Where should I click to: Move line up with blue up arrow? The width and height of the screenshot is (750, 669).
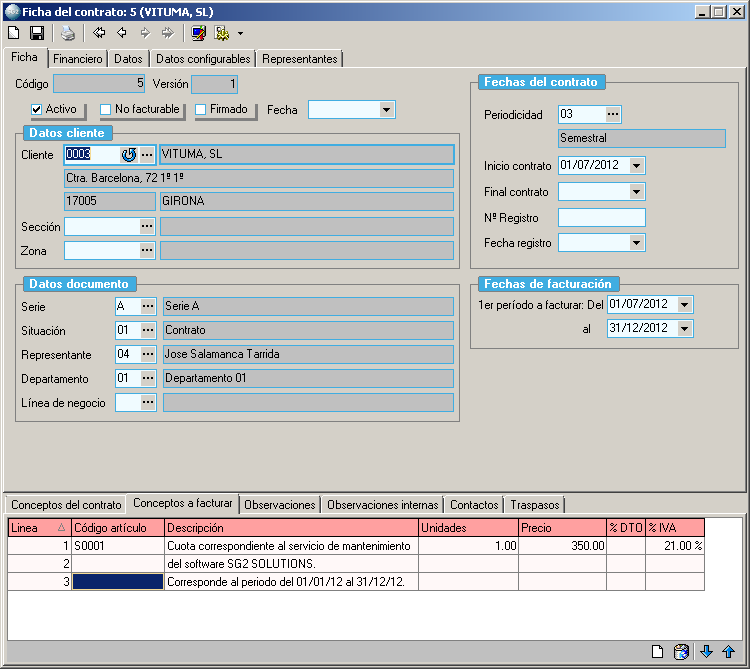coord(728,651)
